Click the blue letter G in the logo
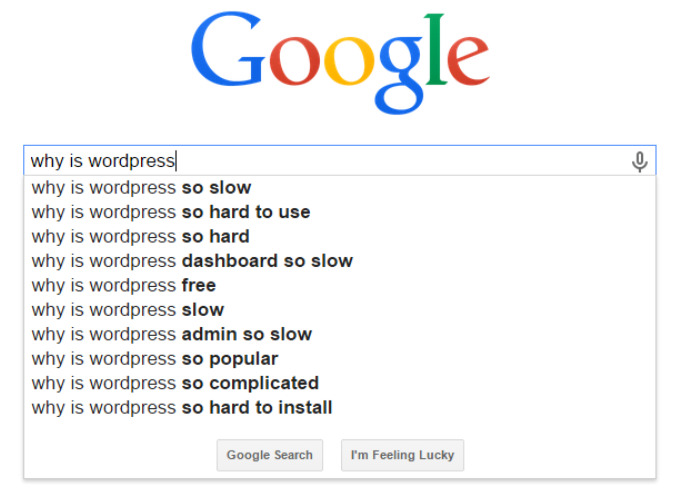680x492 pixels. point(228,49)
